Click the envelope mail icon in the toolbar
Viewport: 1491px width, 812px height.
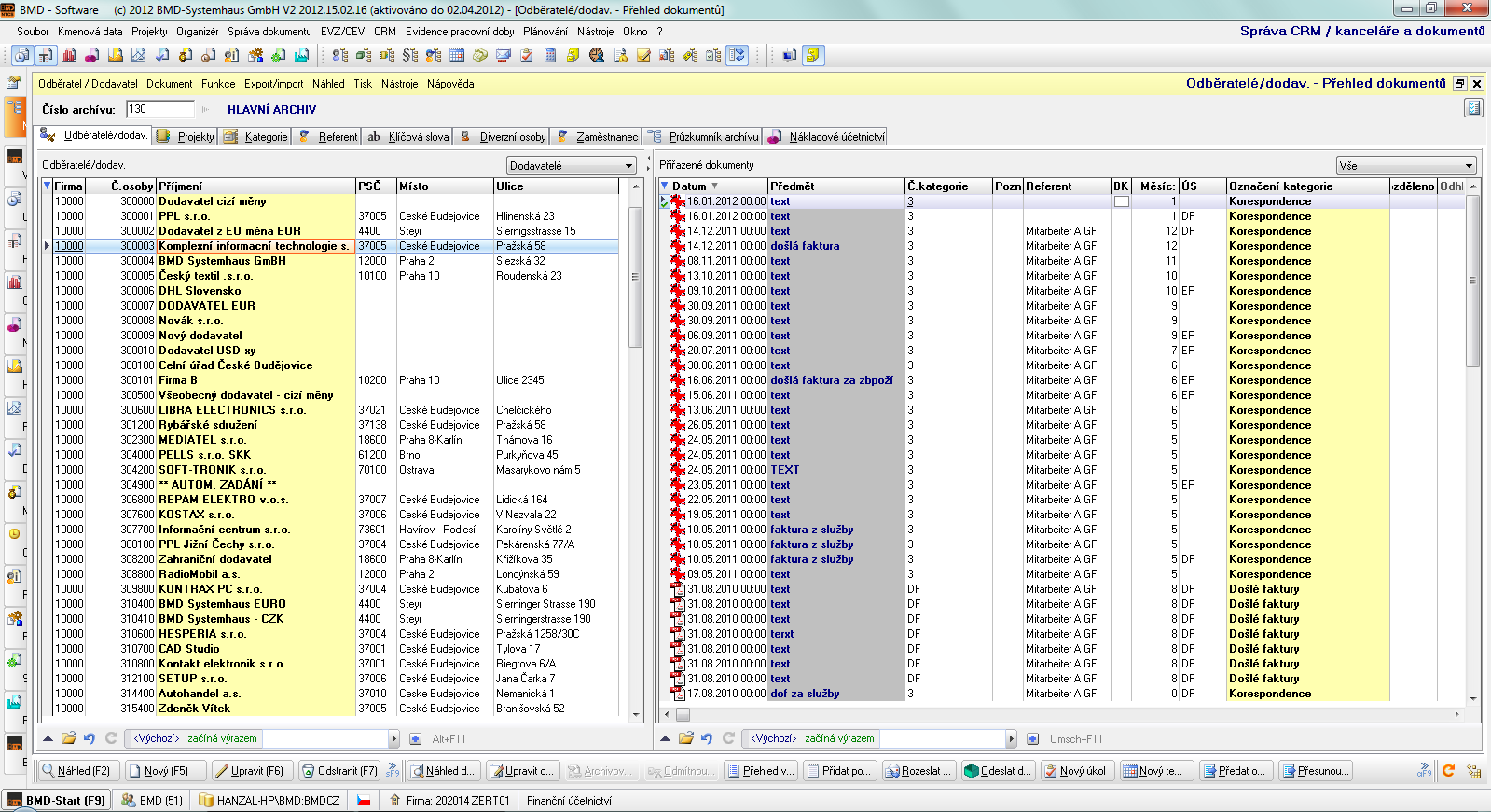click(x=504, y=55)
